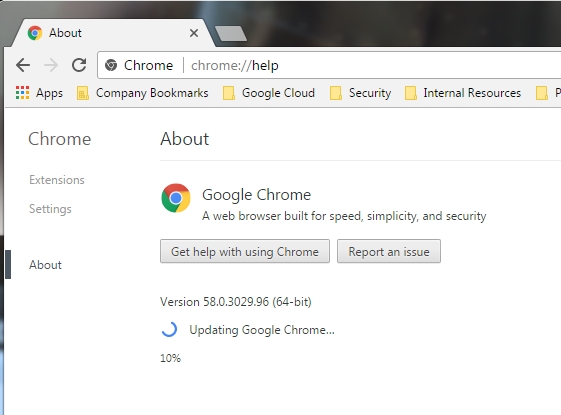Open Settings in the sidebar
This screenshot has width=561, height=415.
coord(50,209)
